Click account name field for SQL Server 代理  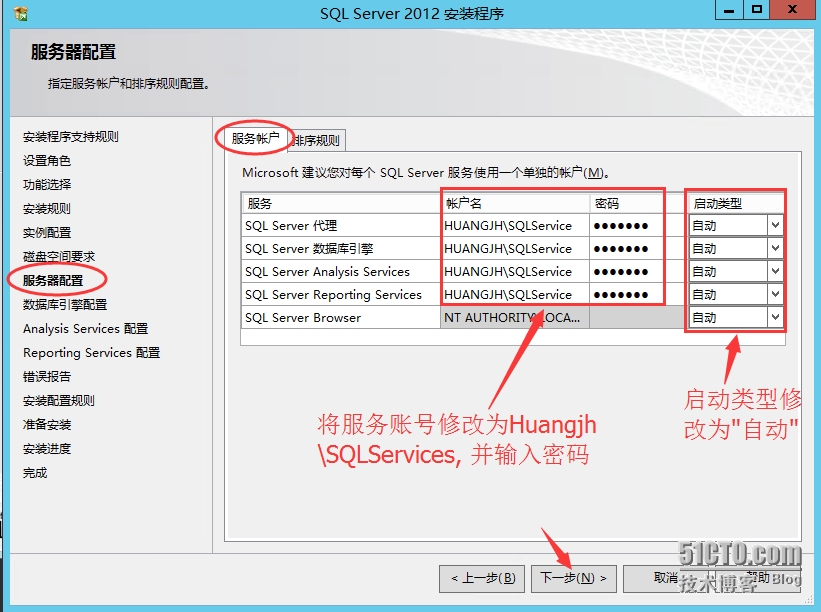tap(515, 226)
